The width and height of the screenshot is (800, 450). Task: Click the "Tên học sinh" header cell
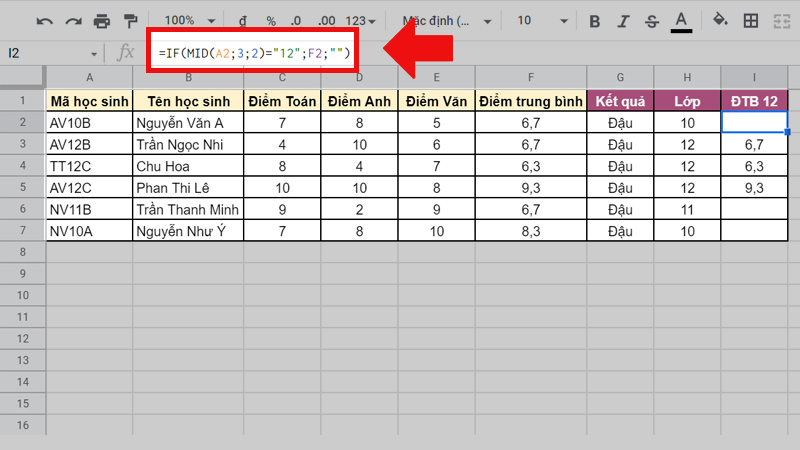click(188, 101)
